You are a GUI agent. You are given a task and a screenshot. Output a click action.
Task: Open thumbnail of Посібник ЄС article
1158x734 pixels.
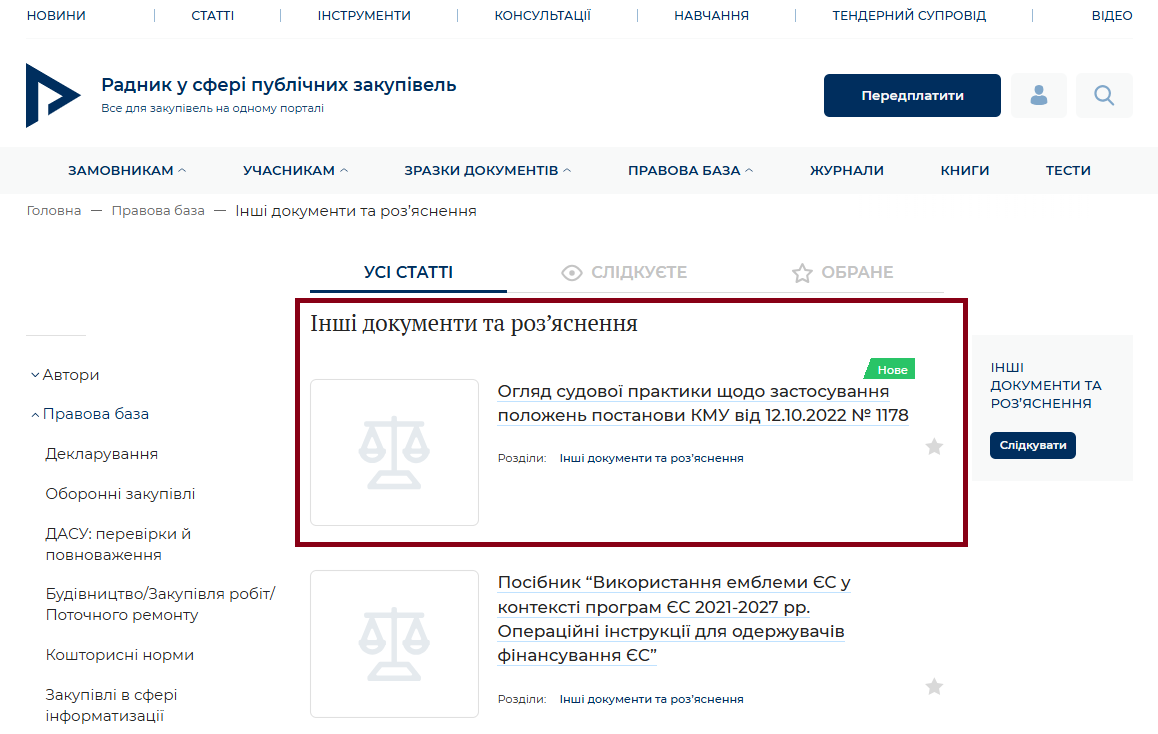tap(394, 643)
